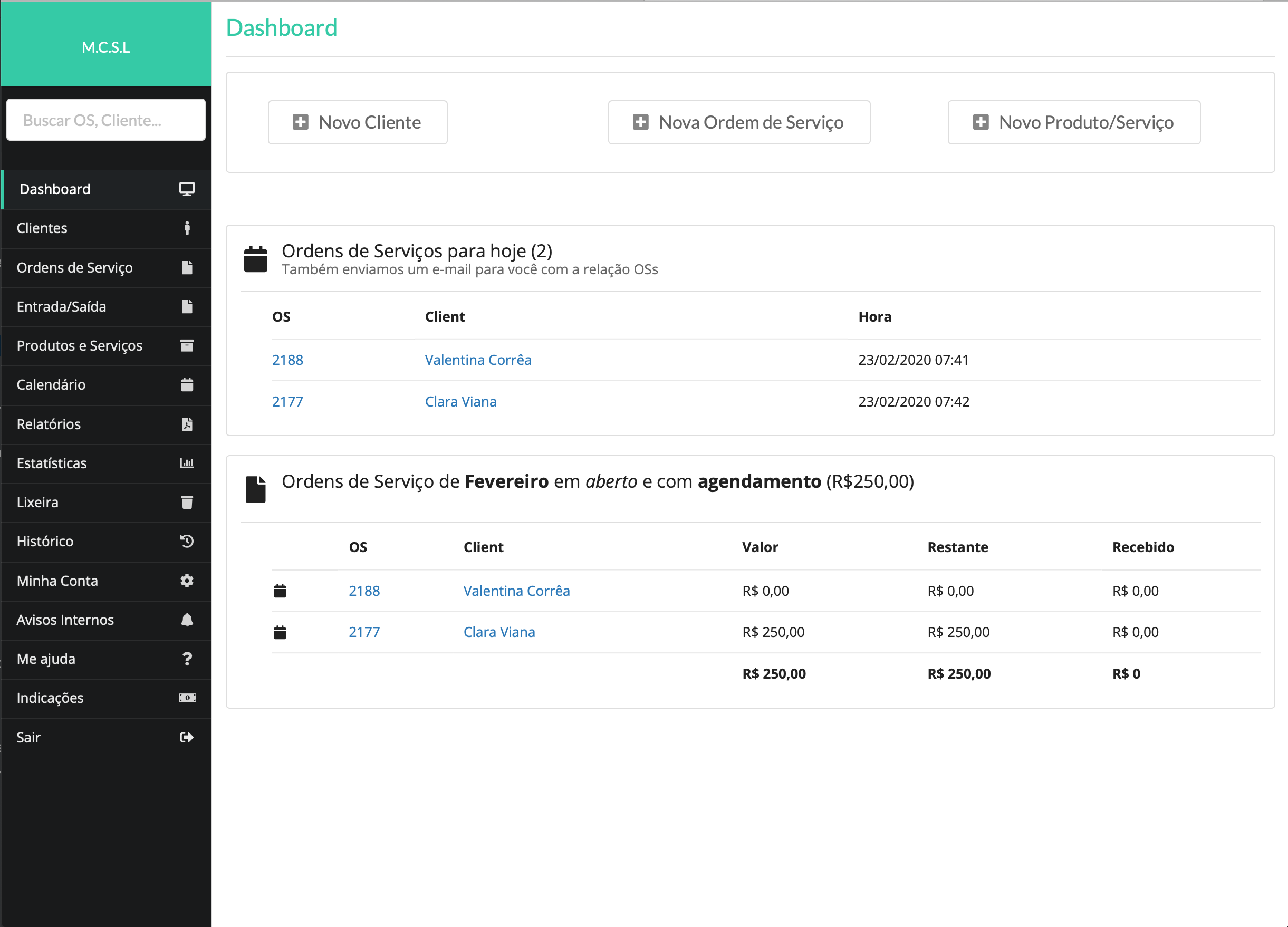Open the Relatórios page
This screenshot has height=927, width=1288.
(x=106, y=424)
